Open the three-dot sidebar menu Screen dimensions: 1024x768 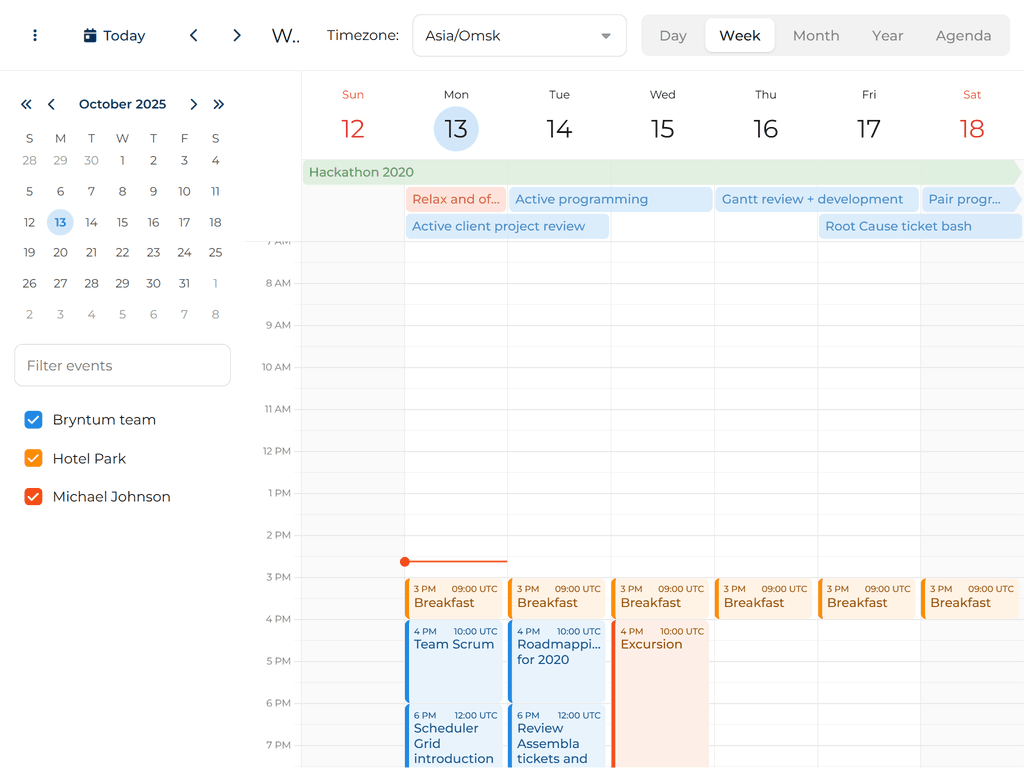(35, 35)
